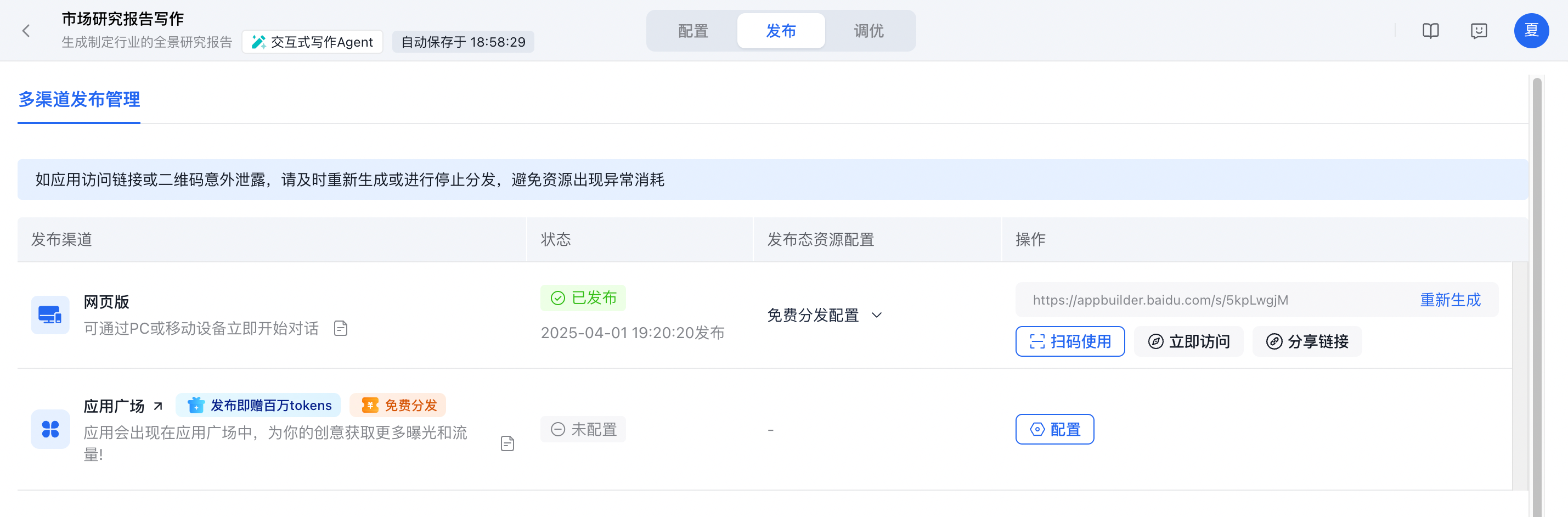
Task: Open the document icon beside 网页版 description
Action: (x=341, y=328)
